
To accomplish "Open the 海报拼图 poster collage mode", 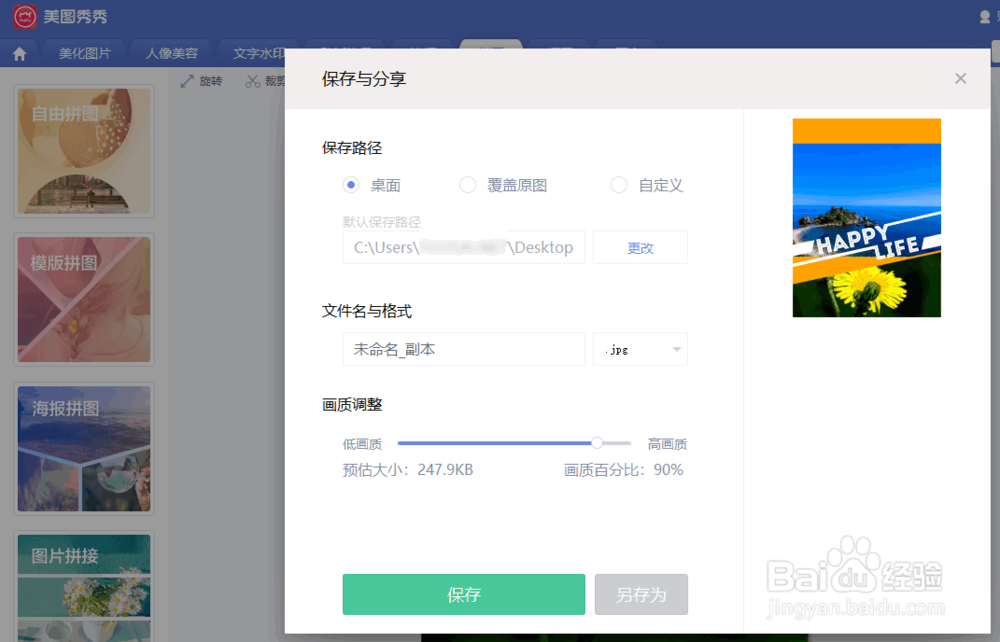I will [x=83, y=447].
